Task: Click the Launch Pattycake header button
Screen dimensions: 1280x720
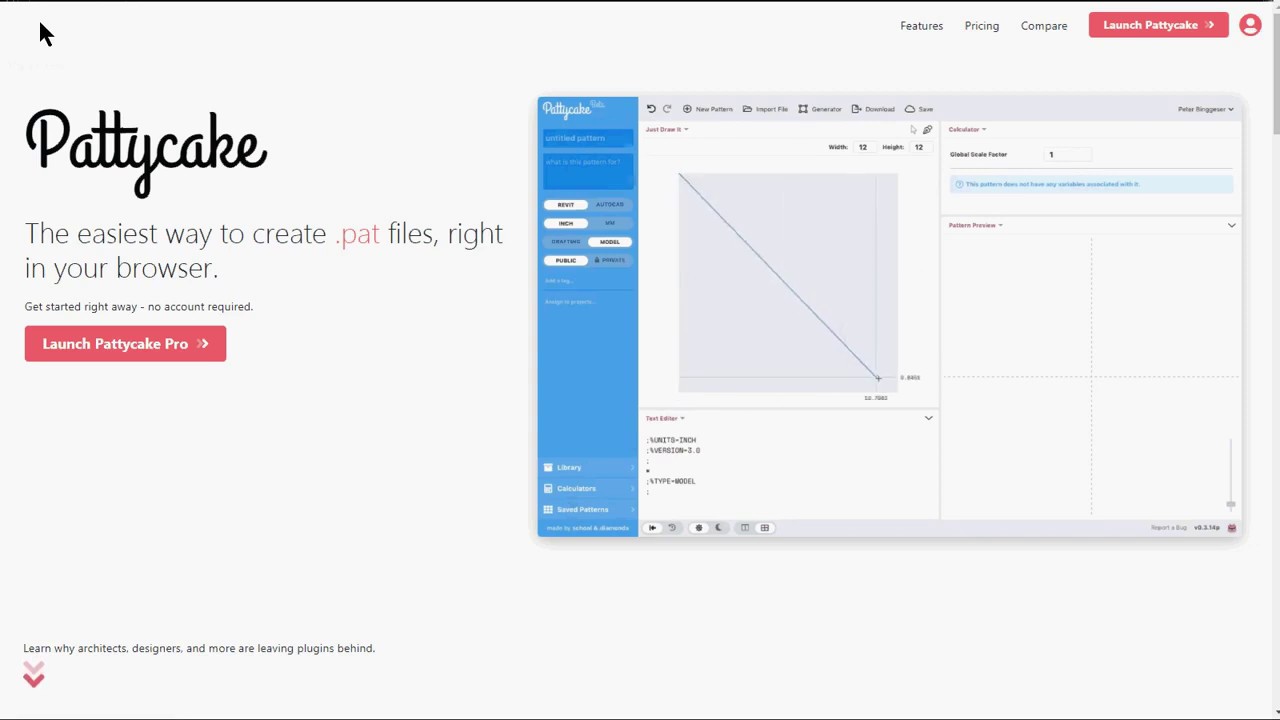Action: point(1159,25)
